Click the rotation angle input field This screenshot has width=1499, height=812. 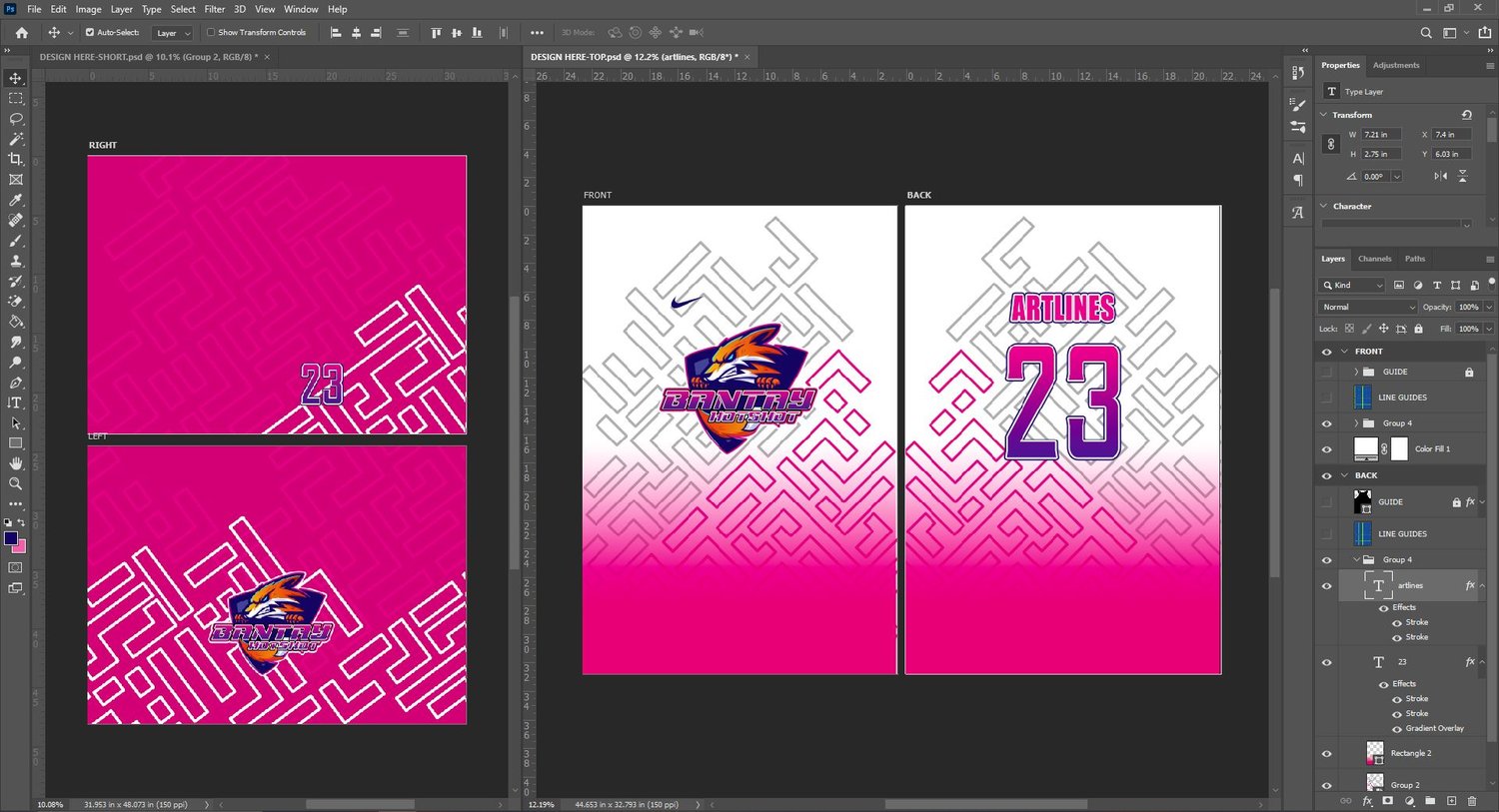click(1376, 176)
